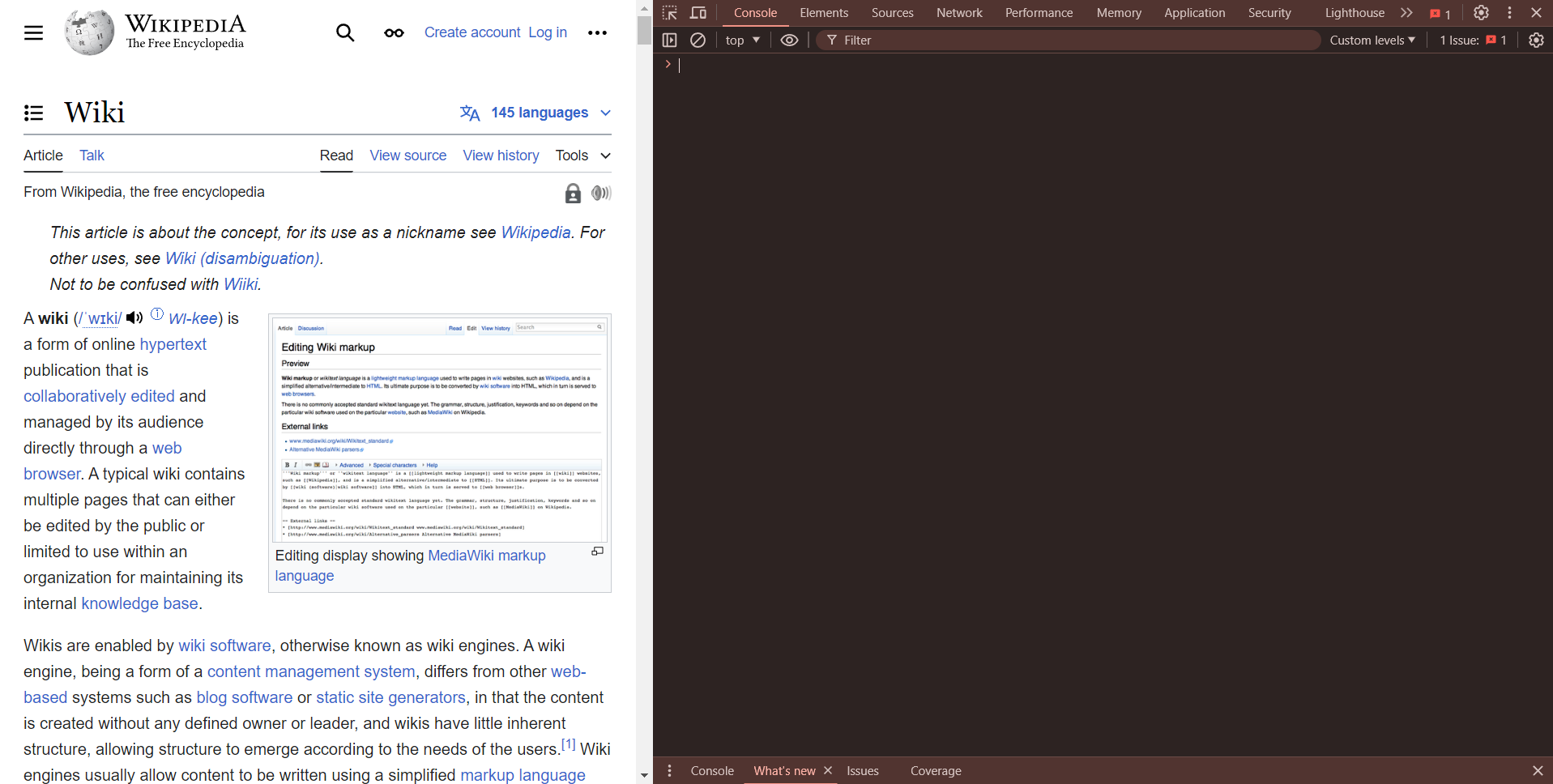
Task: Toggle the console sidebar panel icon
Action: [669, 40]
